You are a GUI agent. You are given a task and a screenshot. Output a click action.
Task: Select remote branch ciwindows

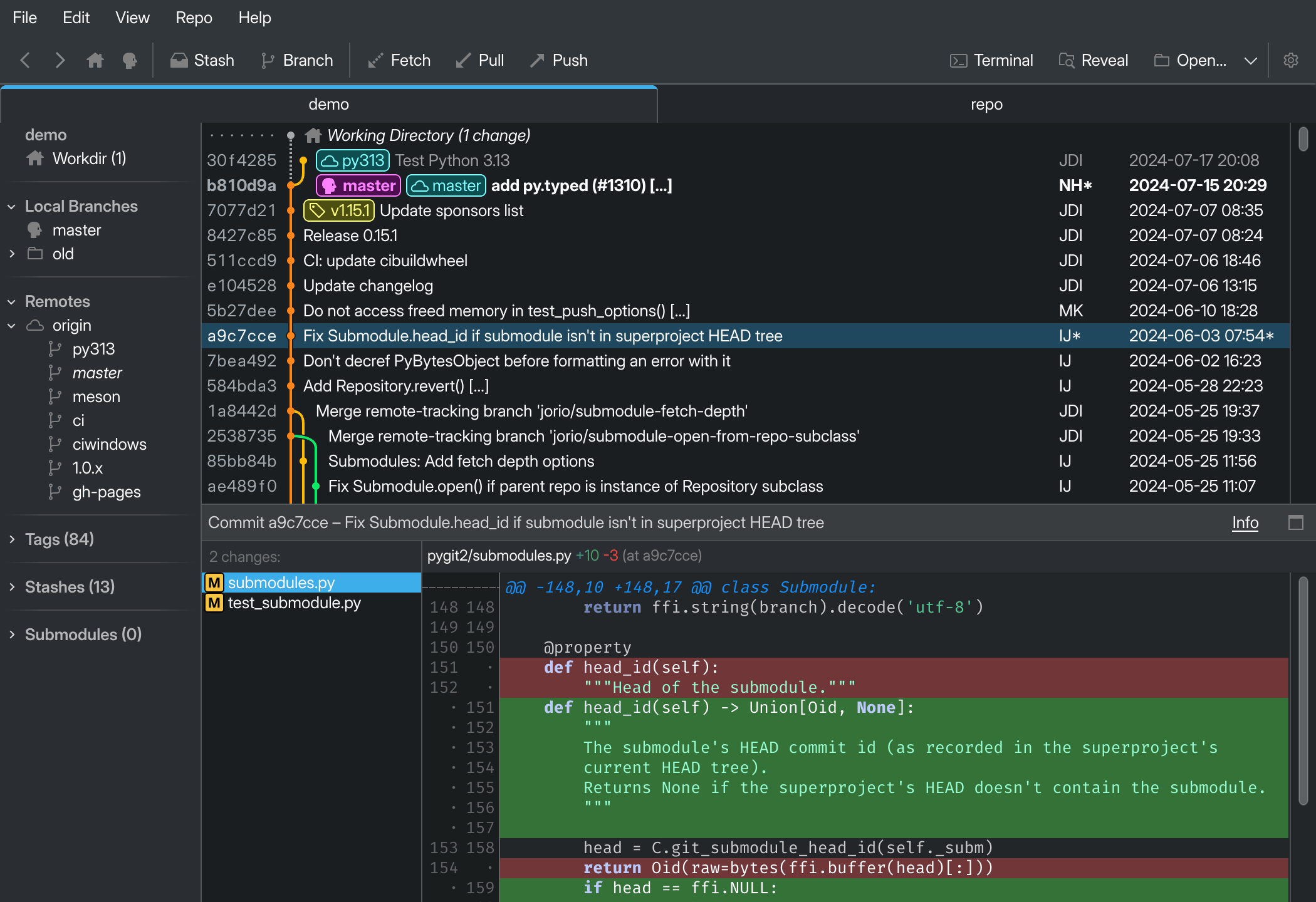click(100, 444)
